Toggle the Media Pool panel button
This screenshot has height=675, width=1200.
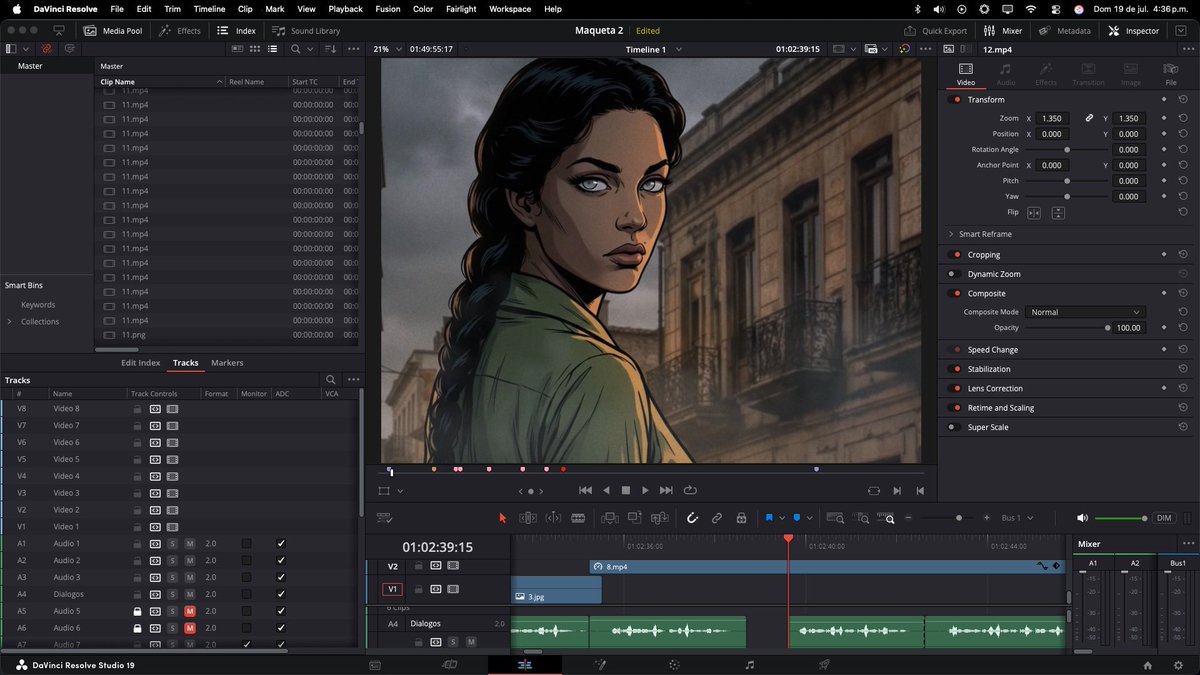(x=112, y=31)
